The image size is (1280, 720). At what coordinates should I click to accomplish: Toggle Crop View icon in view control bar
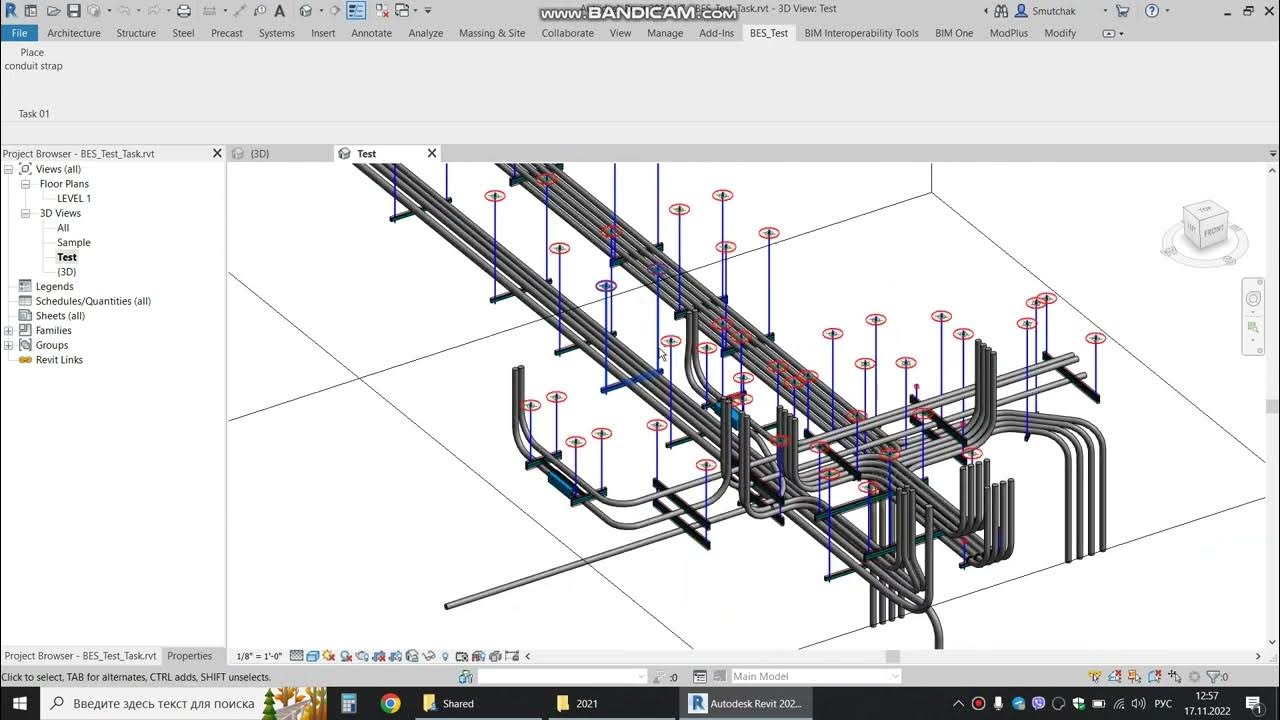378,657
